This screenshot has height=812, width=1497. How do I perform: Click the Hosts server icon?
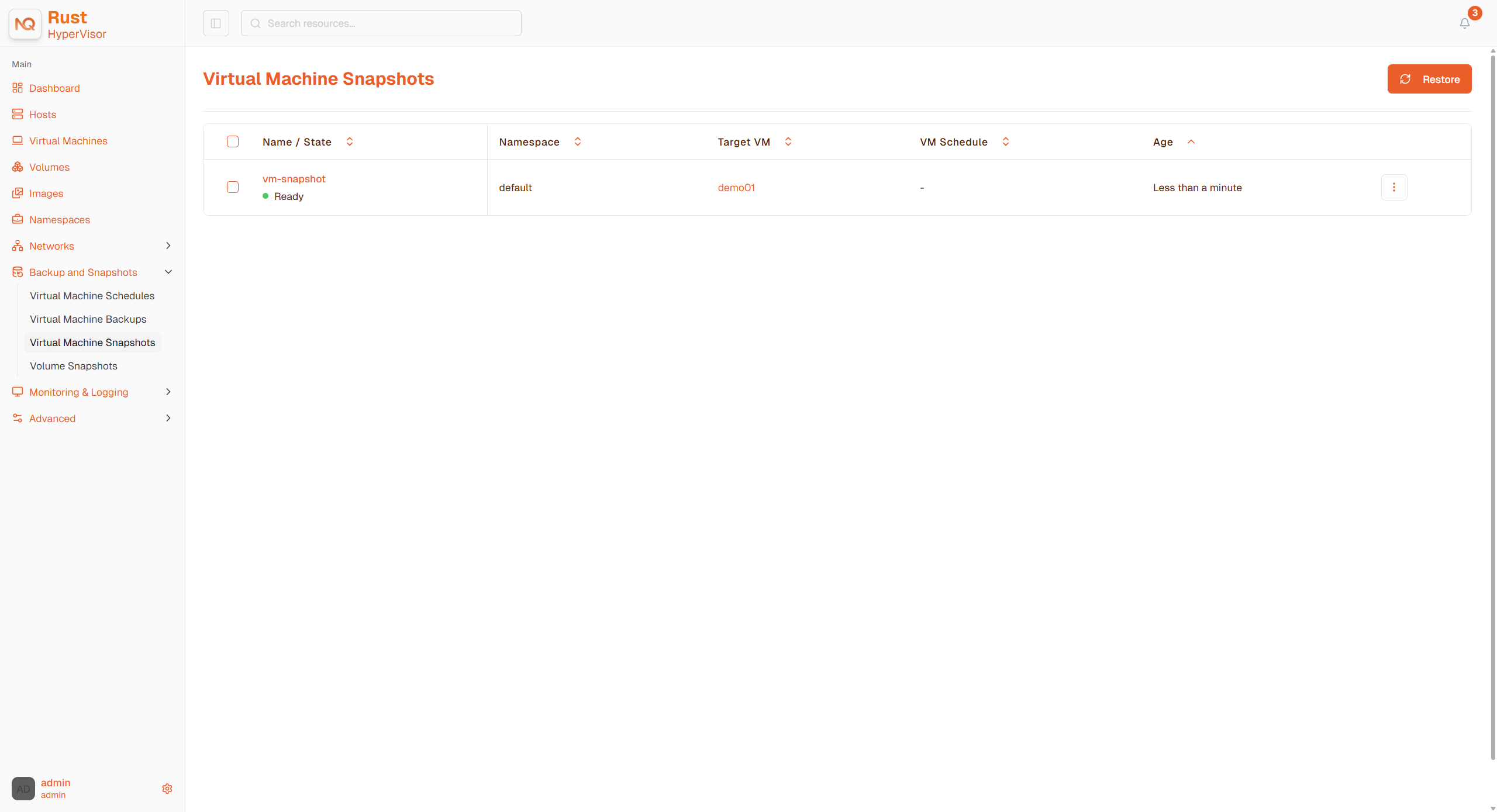click(x=18, y=114)
